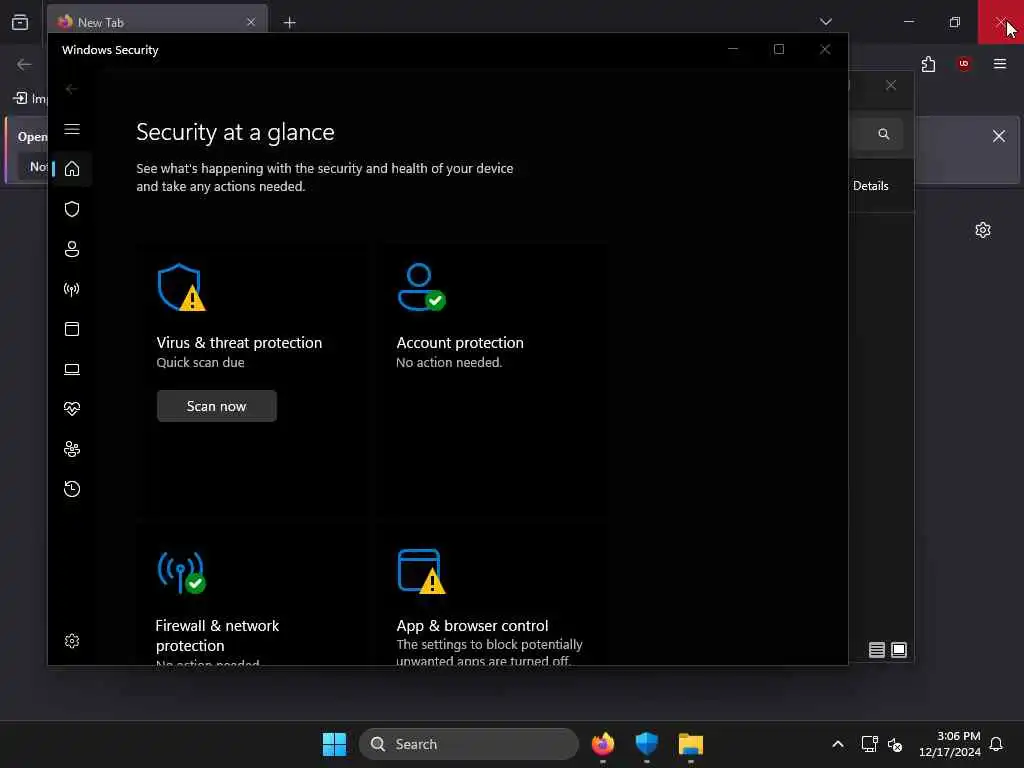Select the Home icon in Windows Security sidebar

tap(72, 169)
